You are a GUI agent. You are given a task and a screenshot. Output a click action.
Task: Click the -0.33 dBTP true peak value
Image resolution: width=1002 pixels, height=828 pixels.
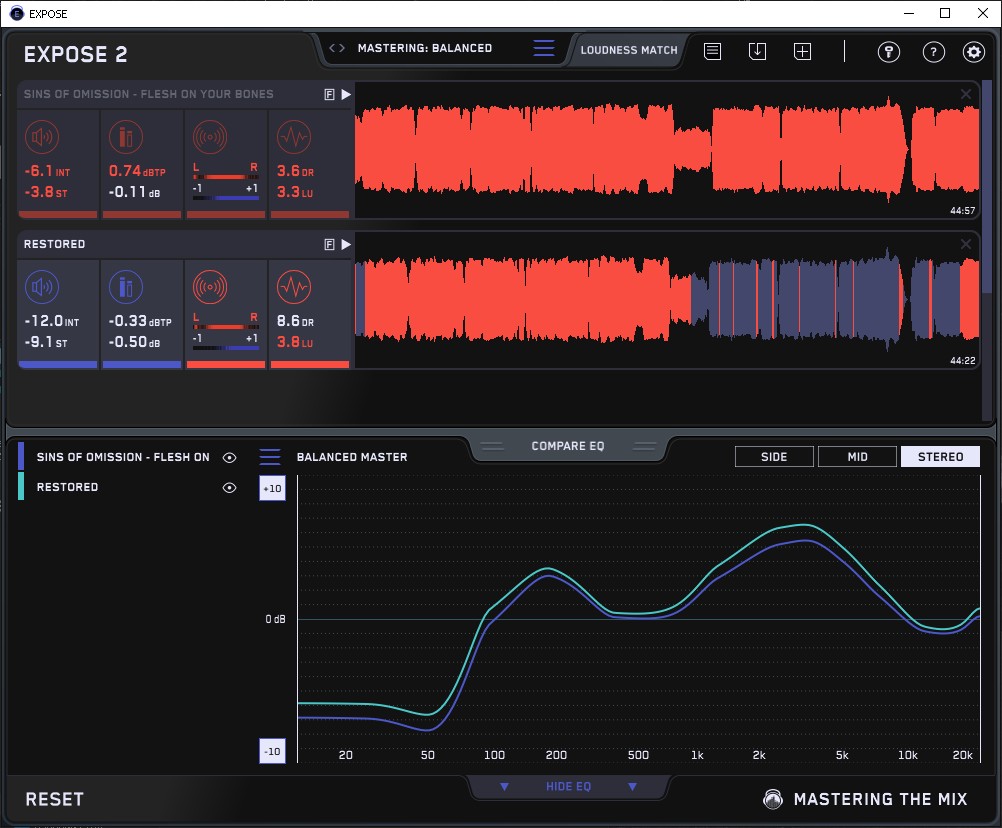coord(140,321)
